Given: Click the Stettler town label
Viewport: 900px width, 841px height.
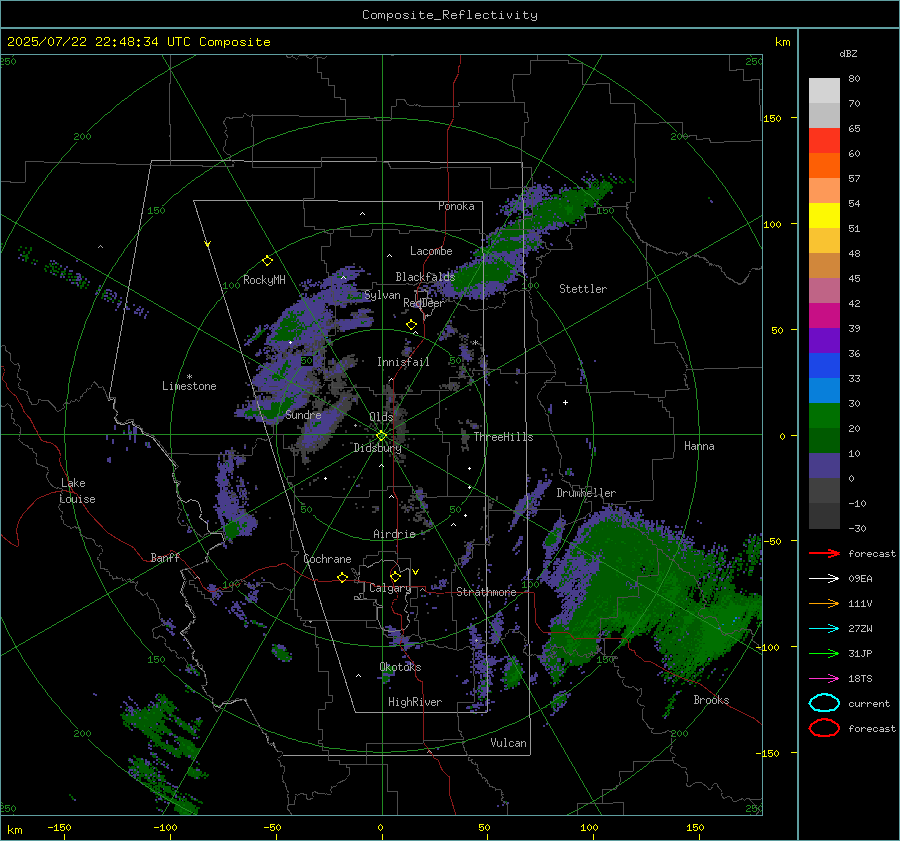Looking at the screenshot, I should (583, 289).
